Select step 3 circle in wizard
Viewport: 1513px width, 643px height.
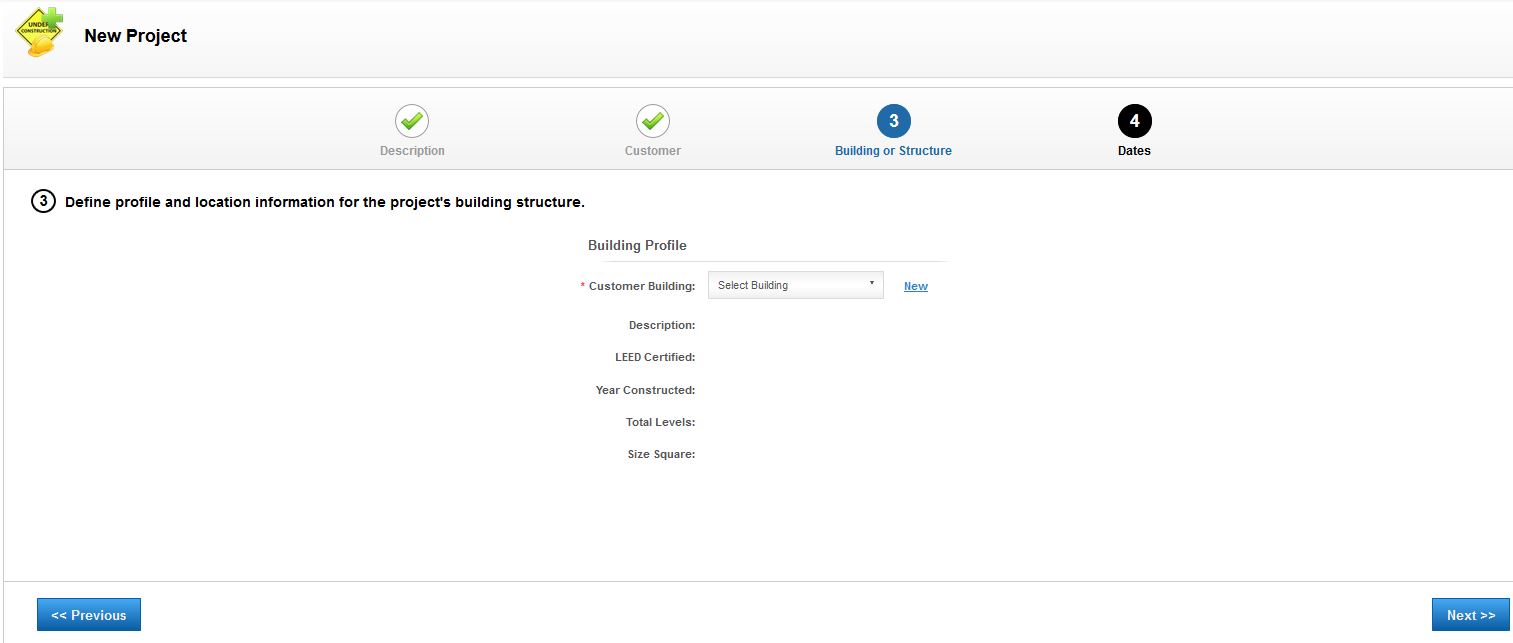pyautogui.click(x=894, y=121)
